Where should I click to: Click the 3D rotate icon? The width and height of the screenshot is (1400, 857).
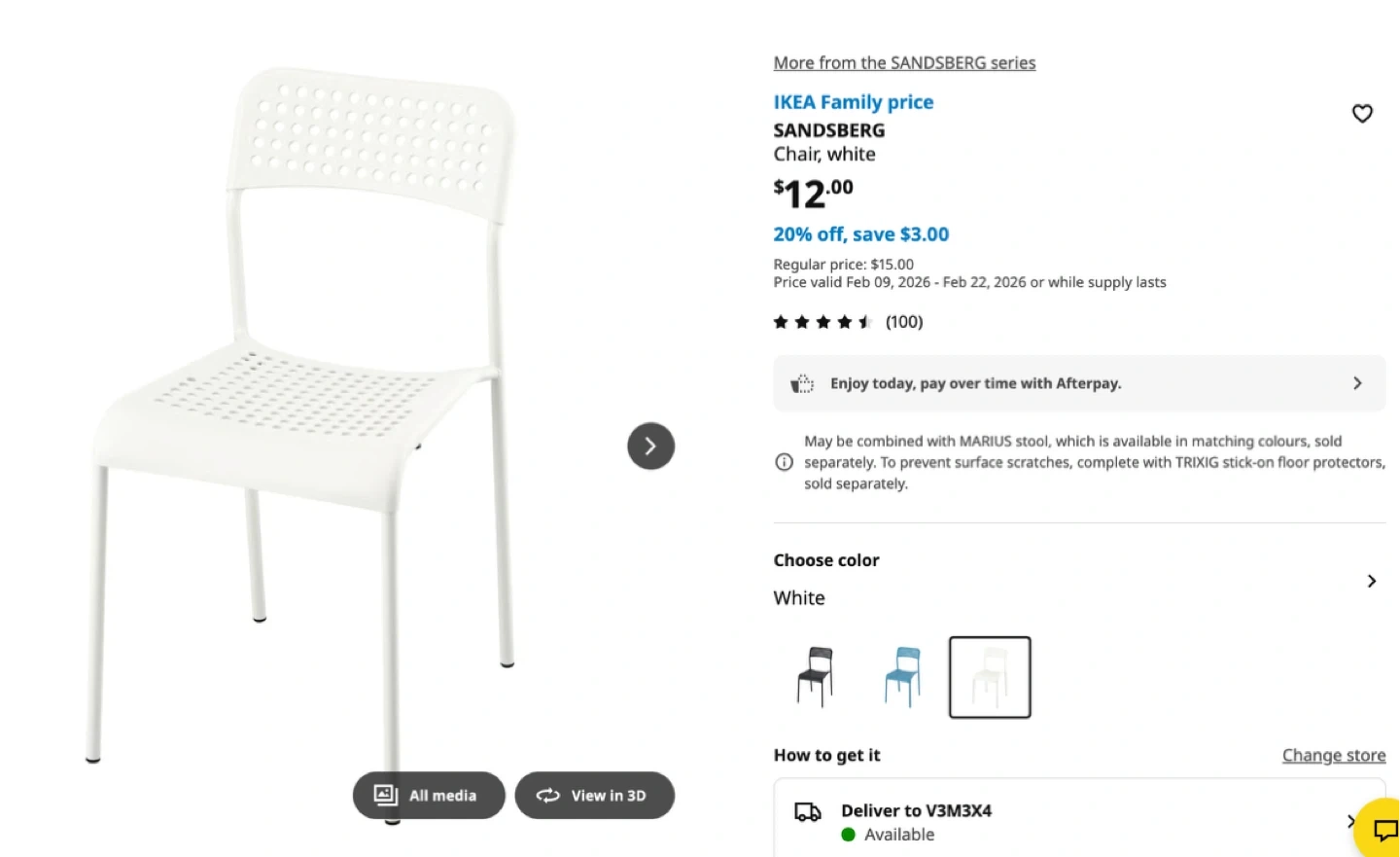coord(548,795)
